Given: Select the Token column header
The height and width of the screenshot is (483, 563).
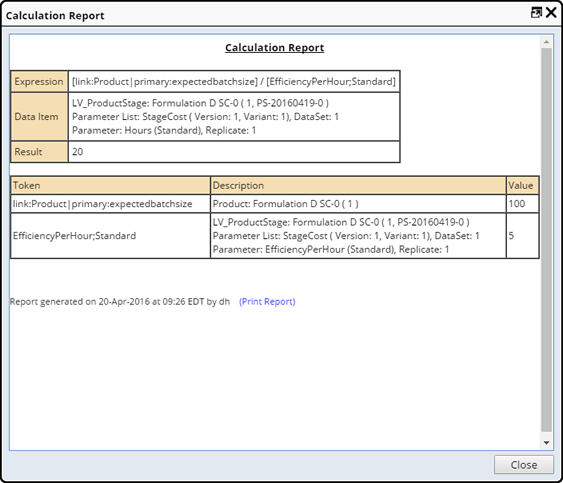Looking at the screenshot, I should (110, 185).
